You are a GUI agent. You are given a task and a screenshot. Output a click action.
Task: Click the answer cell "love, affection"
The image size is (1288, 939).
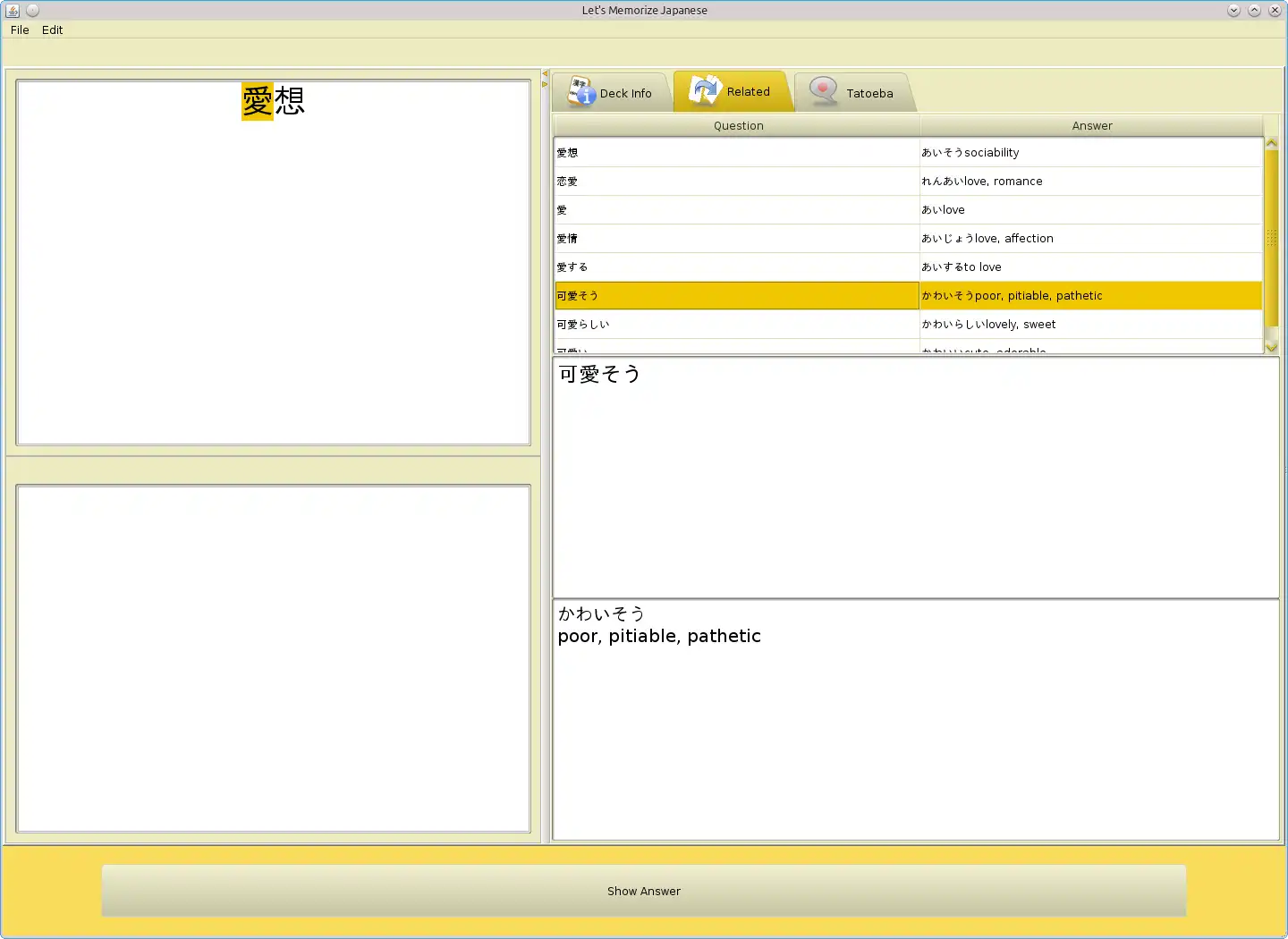click(x=1091, y=239)
